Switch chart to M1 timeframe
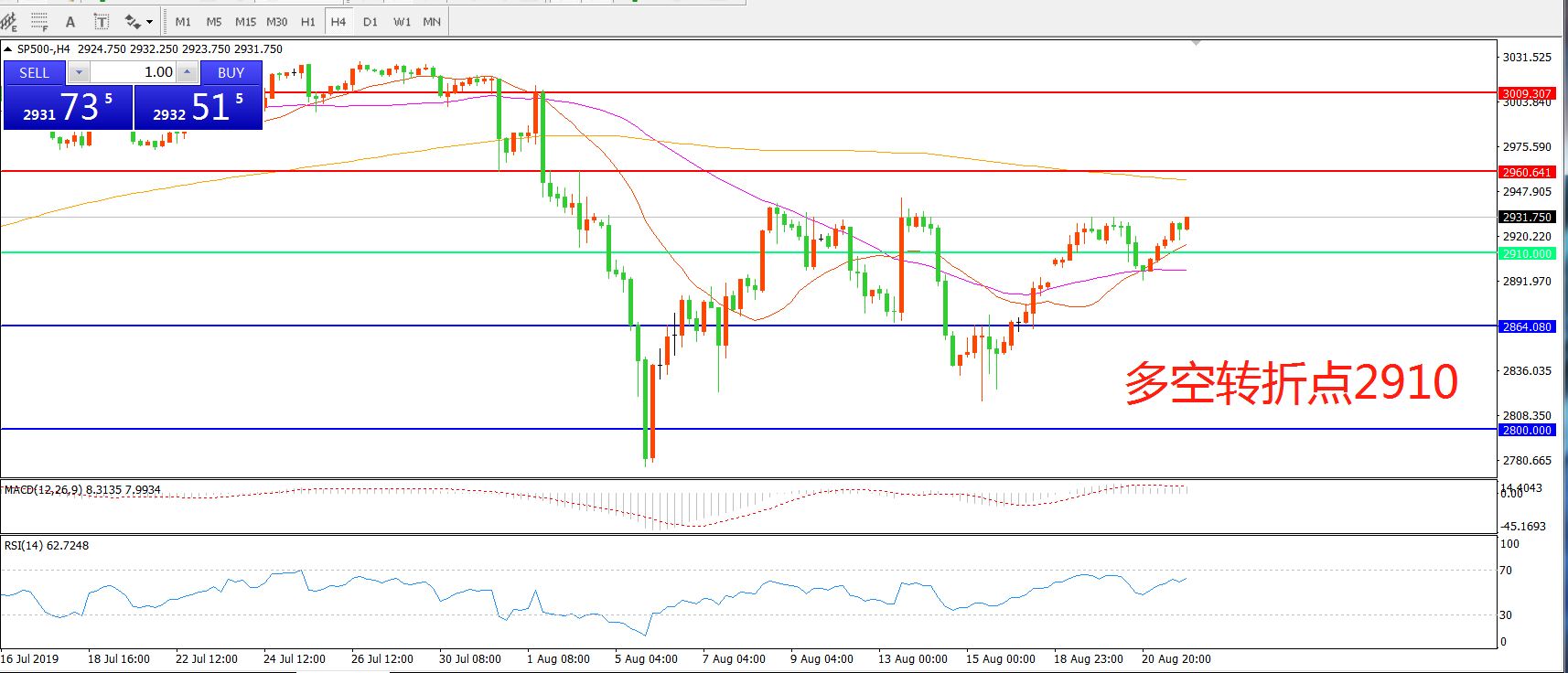Image resolution: width=1568 pixels, height=673 pixels. point(183,22)
